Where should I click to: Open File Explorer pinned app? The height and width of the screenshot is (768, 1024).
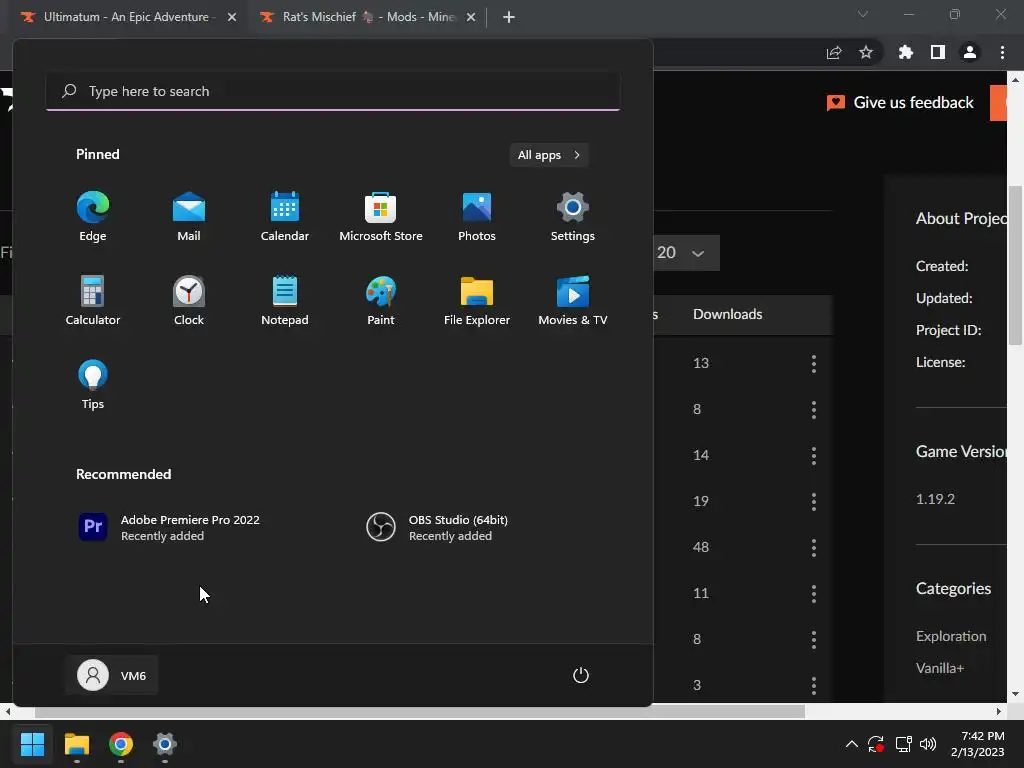[x=477, y=301]
